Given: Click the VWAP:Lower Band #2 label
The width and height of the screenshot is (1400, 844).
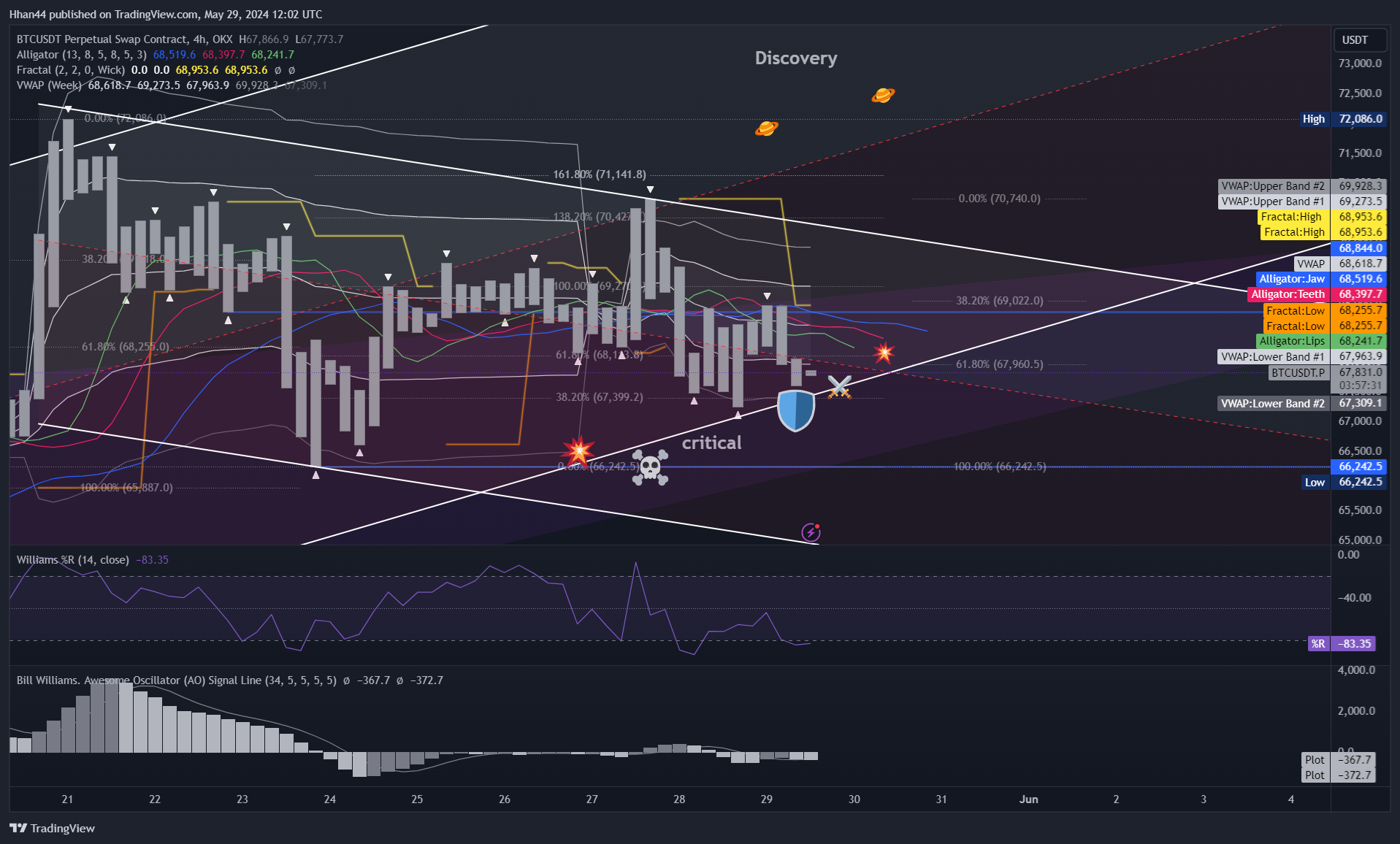Looking at the screenshot, I should pyautogui.click(x=1301, y=403).
